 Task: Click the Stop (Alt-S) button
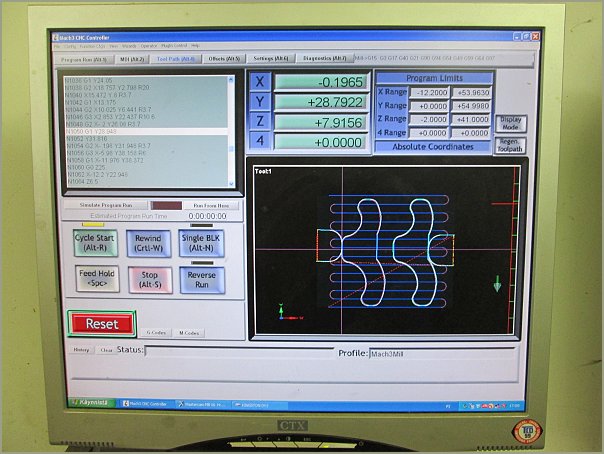[149, 280]
